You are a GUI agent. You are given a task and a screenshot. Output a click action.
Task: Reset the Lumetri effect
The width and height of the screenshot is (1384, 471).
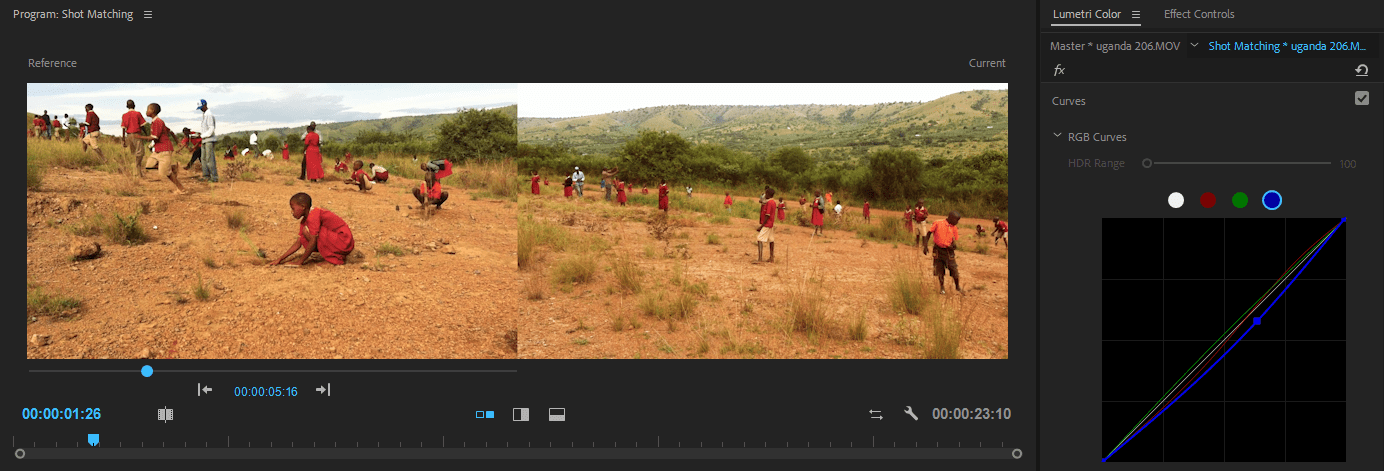click(x=1361, y=70)
